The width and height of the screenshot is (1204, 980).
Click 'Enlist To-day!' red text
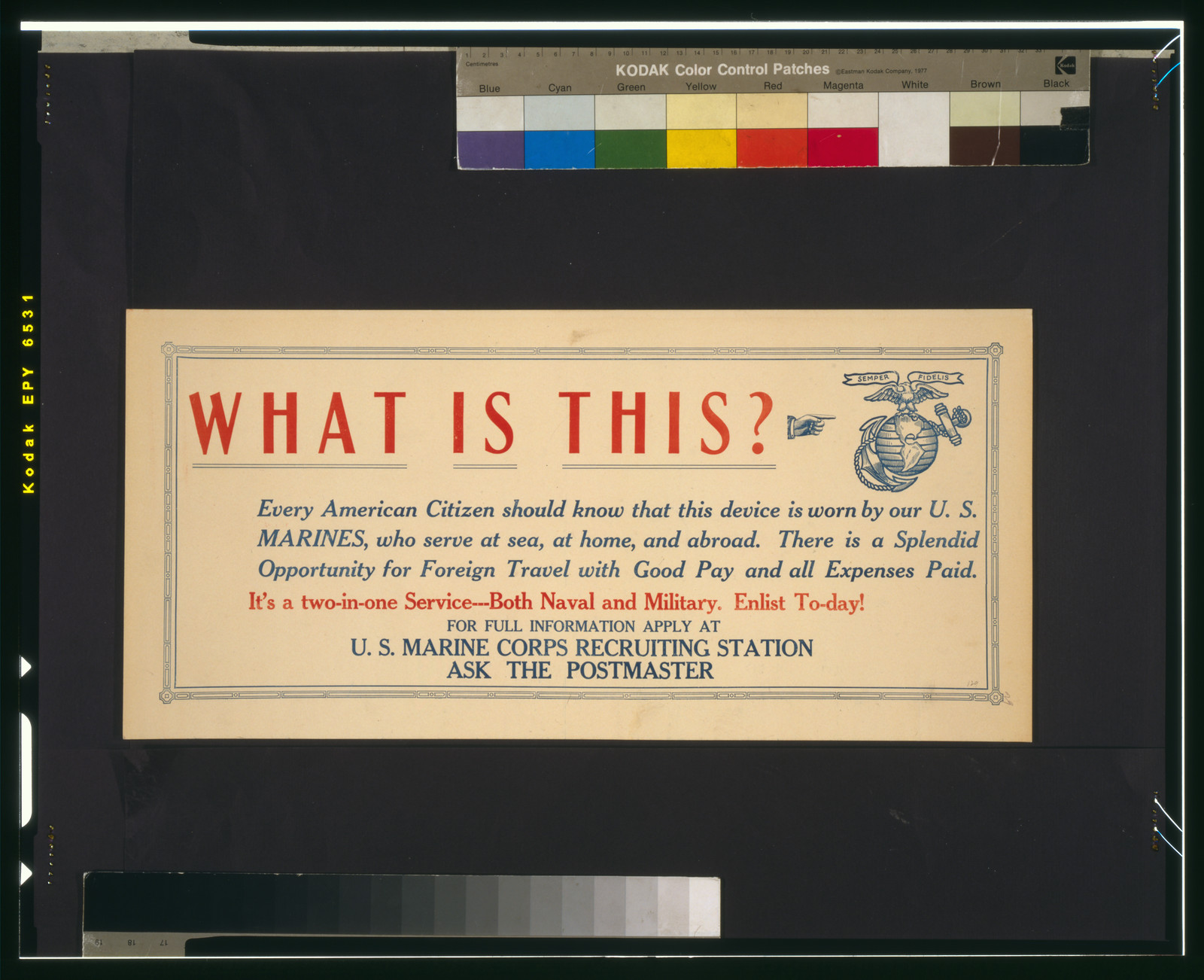click(x=799, y=602)
